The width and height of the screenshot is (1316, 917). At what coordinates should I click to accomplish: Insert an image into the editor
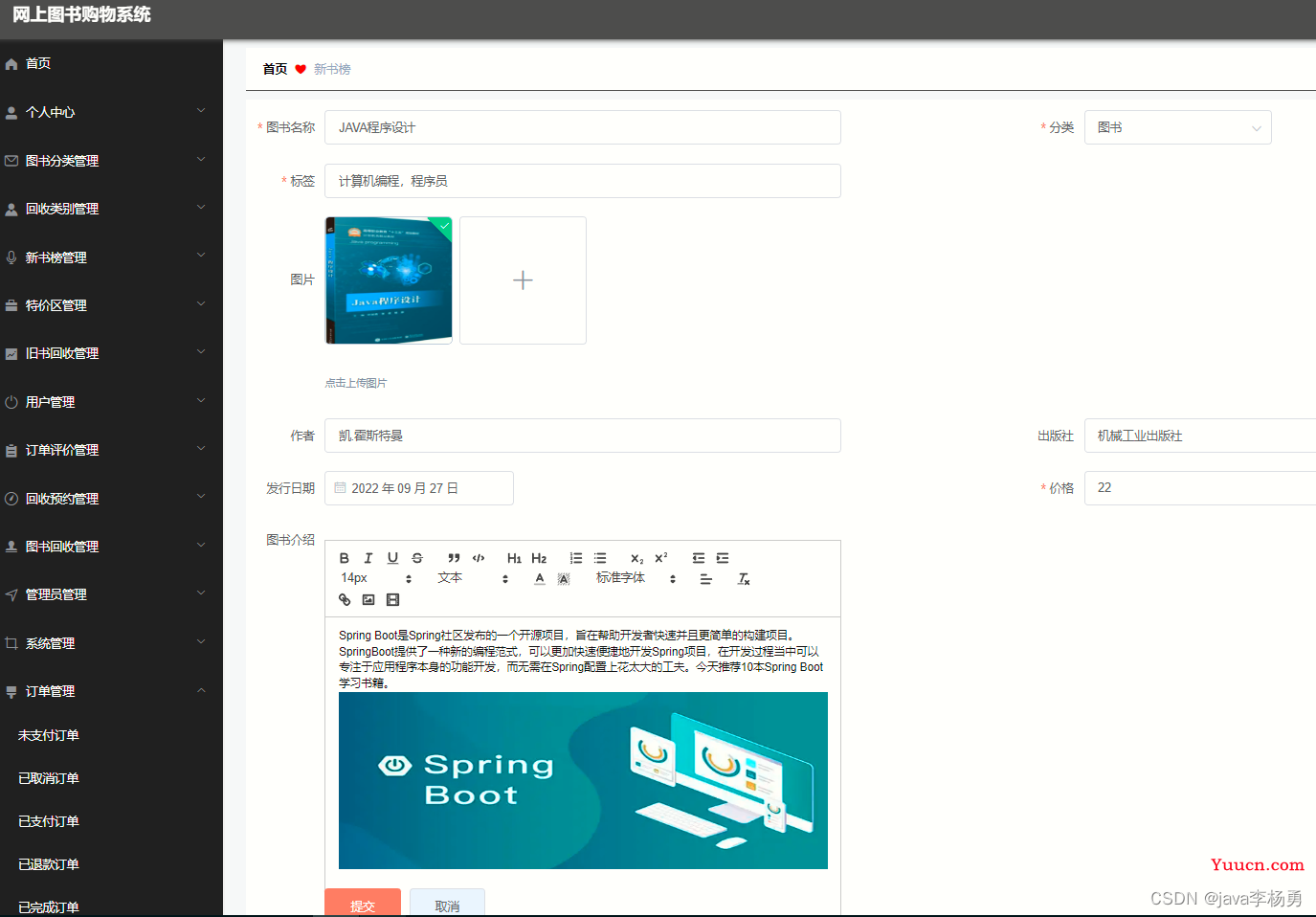point(368,600)
